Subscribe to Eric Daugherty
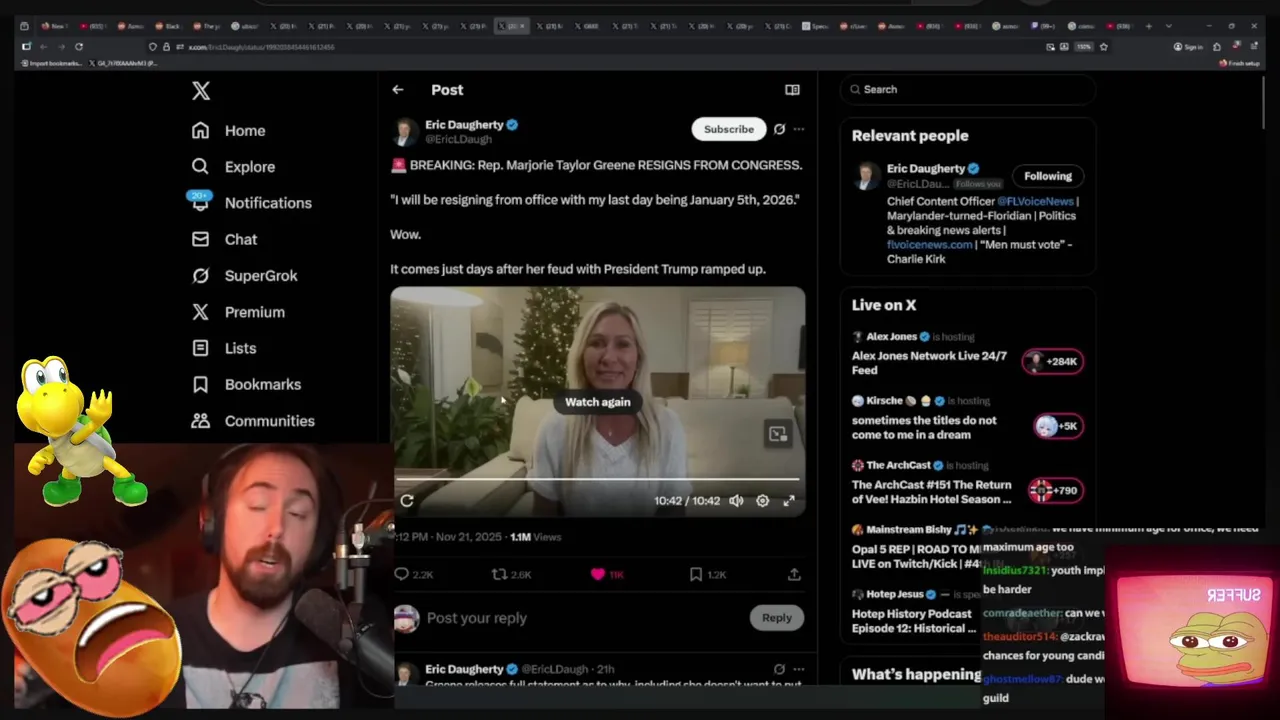Image resolution: width=1280 pixels, height=720 pixels. 728,129
